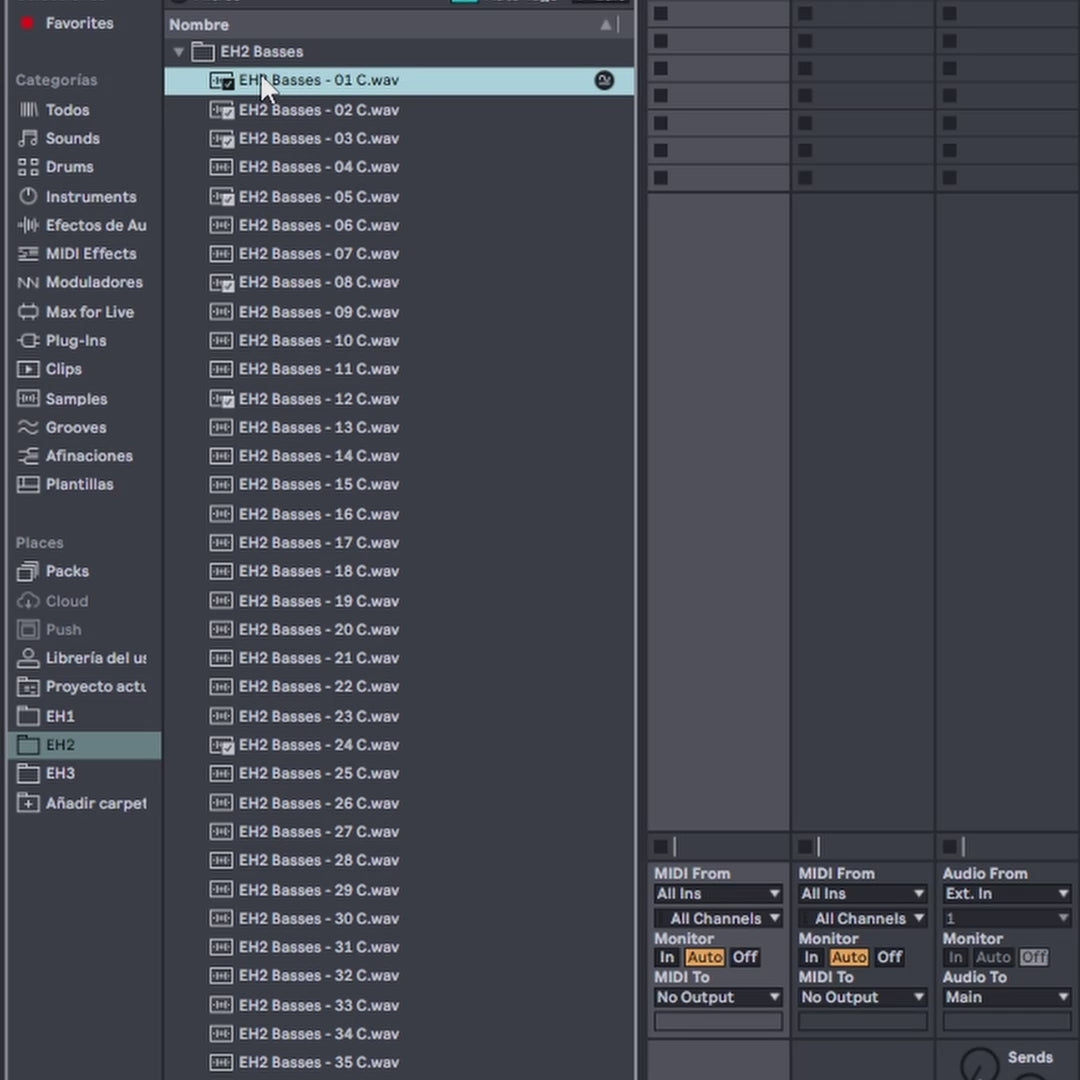Image resolution: width=1080 pixels, height=1080 pixels.
Task: Select EH2 Basses - 24 C.wav
Action: point(399,745)
